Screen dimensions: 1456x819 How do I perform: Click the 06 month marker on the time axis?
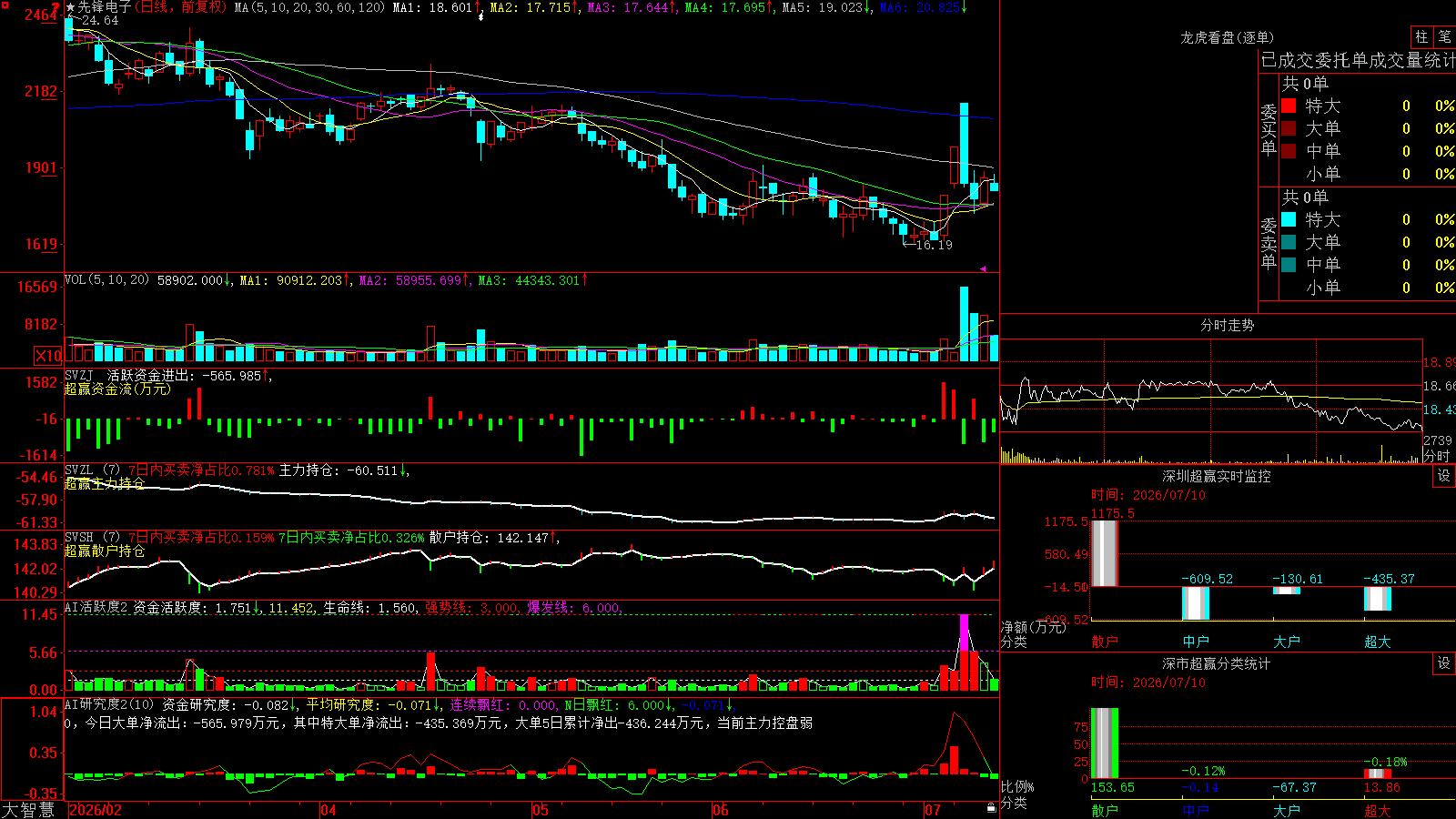pos(721,810)
